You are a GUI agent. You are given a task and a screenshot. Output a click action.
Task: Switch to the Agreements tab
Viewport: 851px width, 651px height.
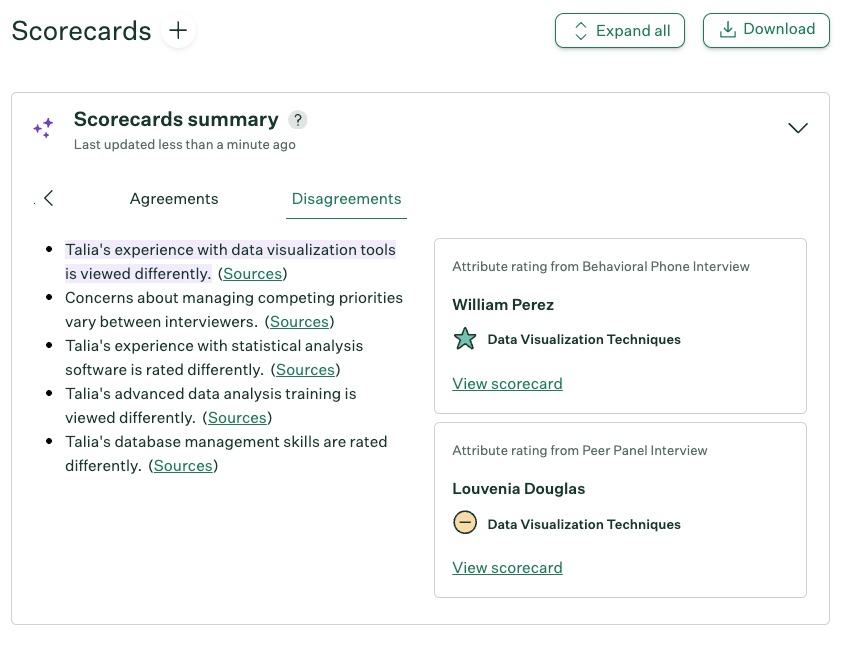point(174,199)
